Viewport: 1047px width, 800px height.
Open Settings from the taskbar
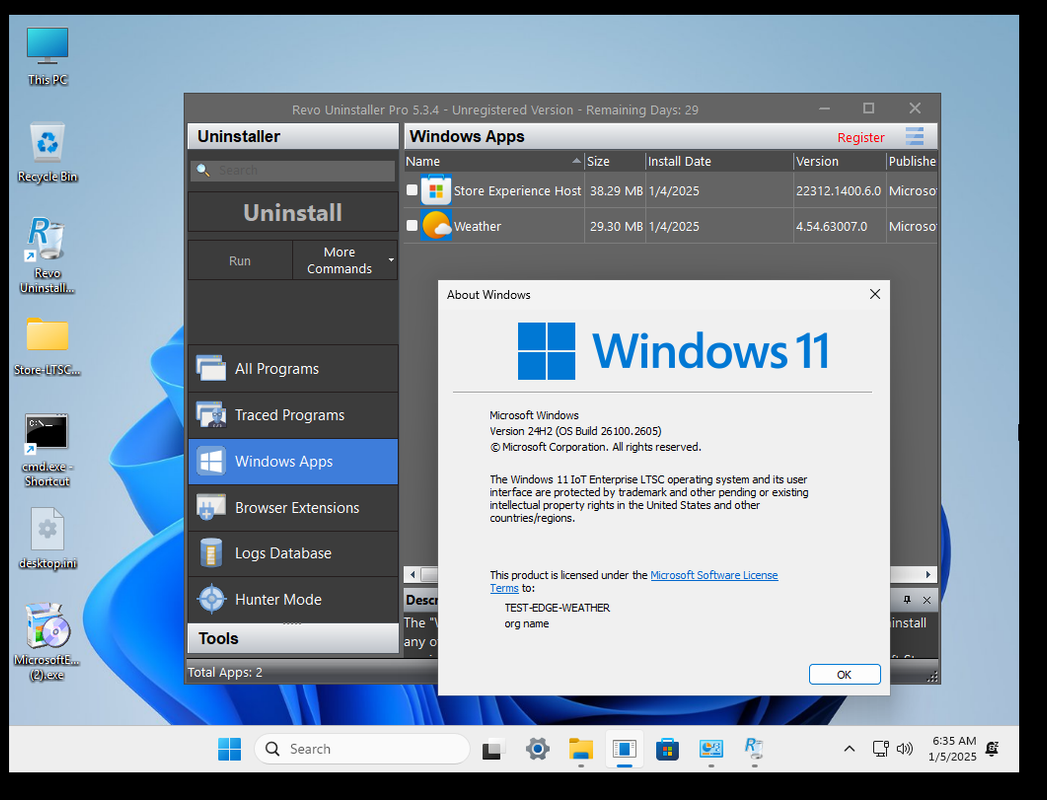tap(538, 749)
